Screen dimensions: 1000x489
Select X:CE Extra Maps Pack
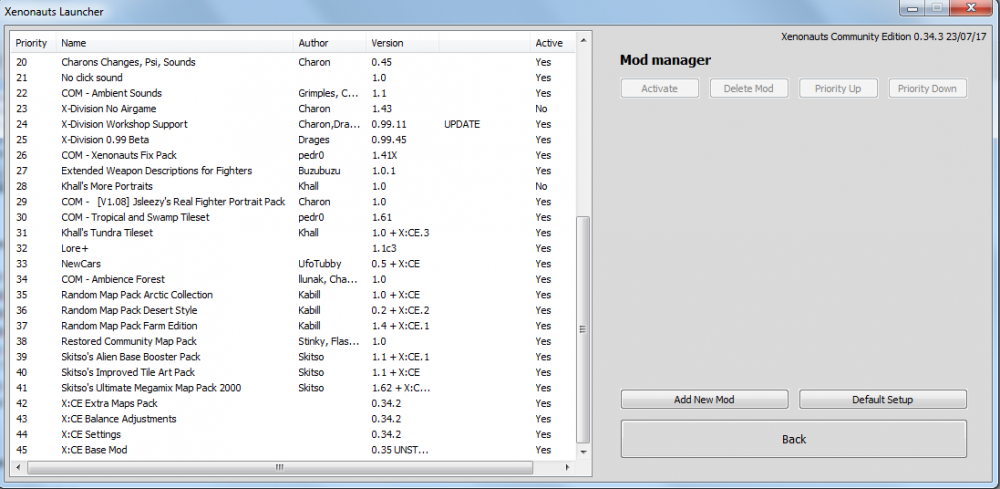pos(293,404)
